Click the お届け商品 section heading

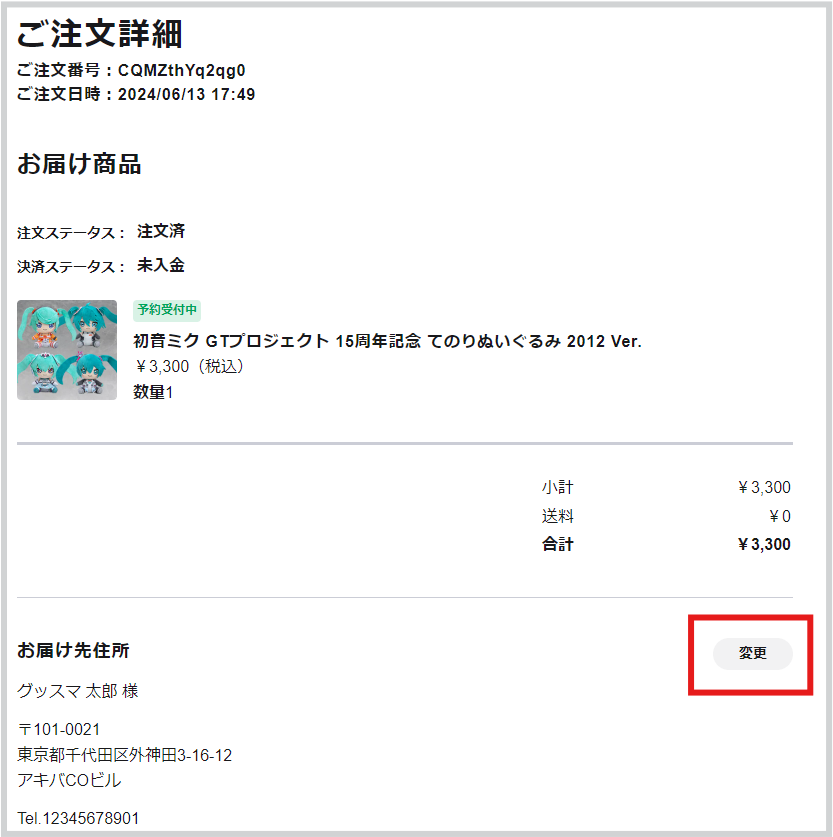(79, 165)
